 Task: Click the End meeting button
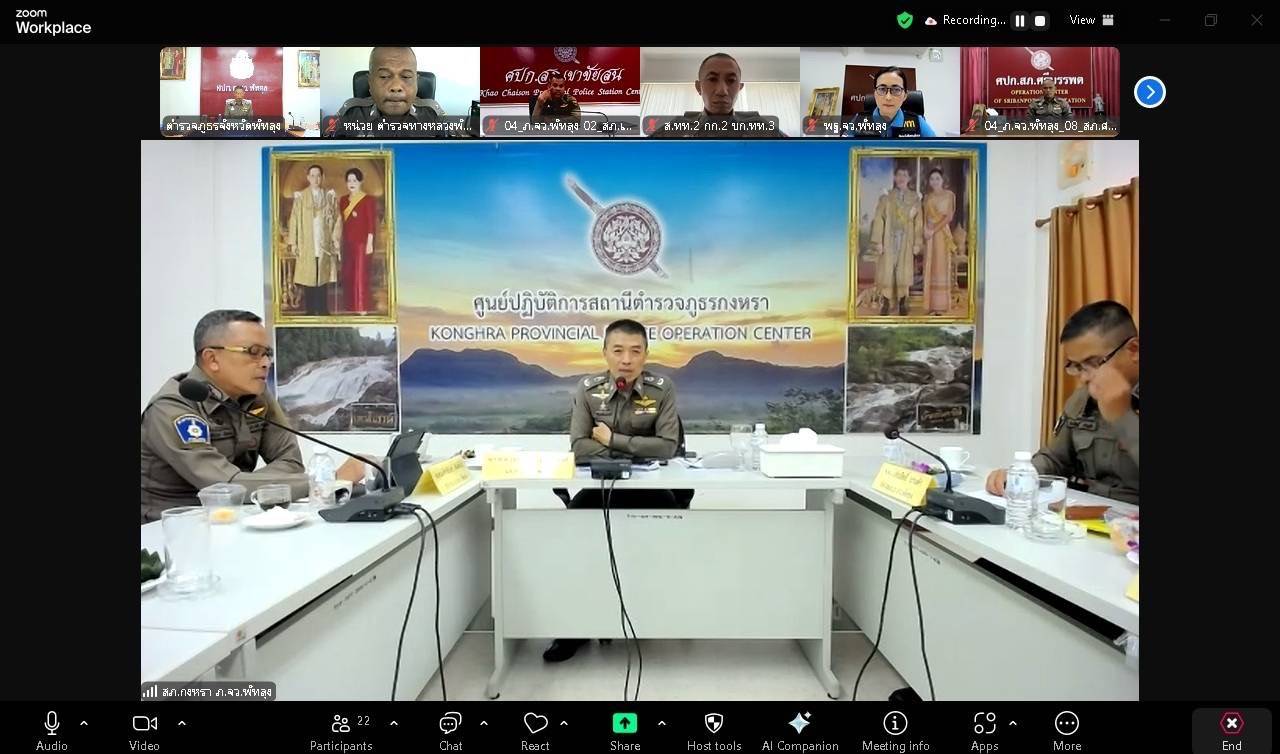1231,730
